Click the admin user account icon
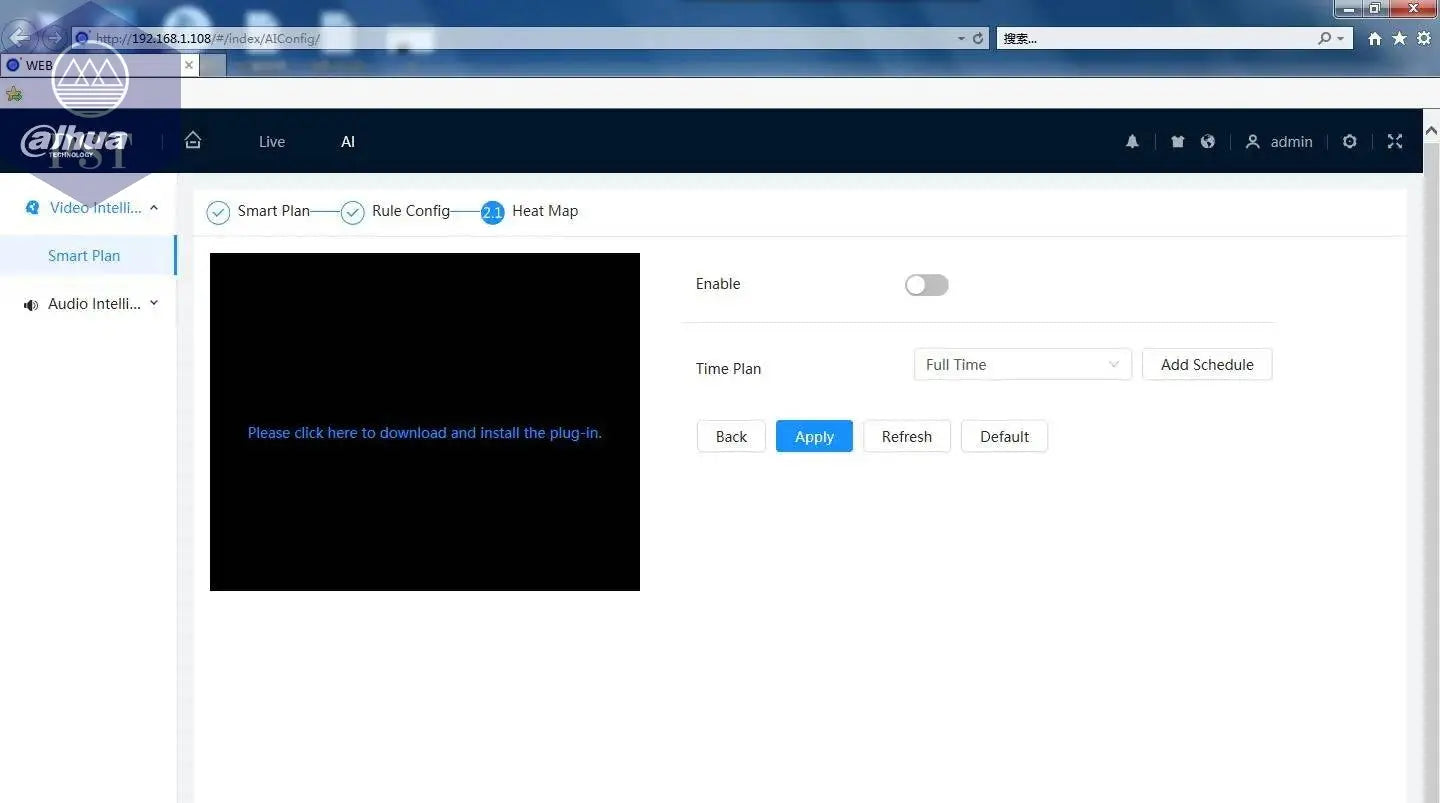 (x=1252, y=142)
